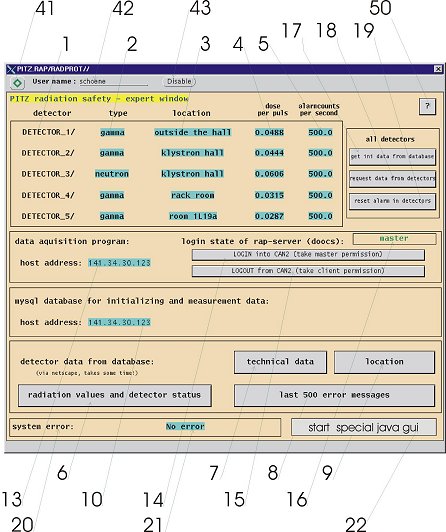Click alarmcounts 500.0 for DETECTOR_2
Image resolution: width=446 pixels, height=532 pixels.
[x=320, y=153]
